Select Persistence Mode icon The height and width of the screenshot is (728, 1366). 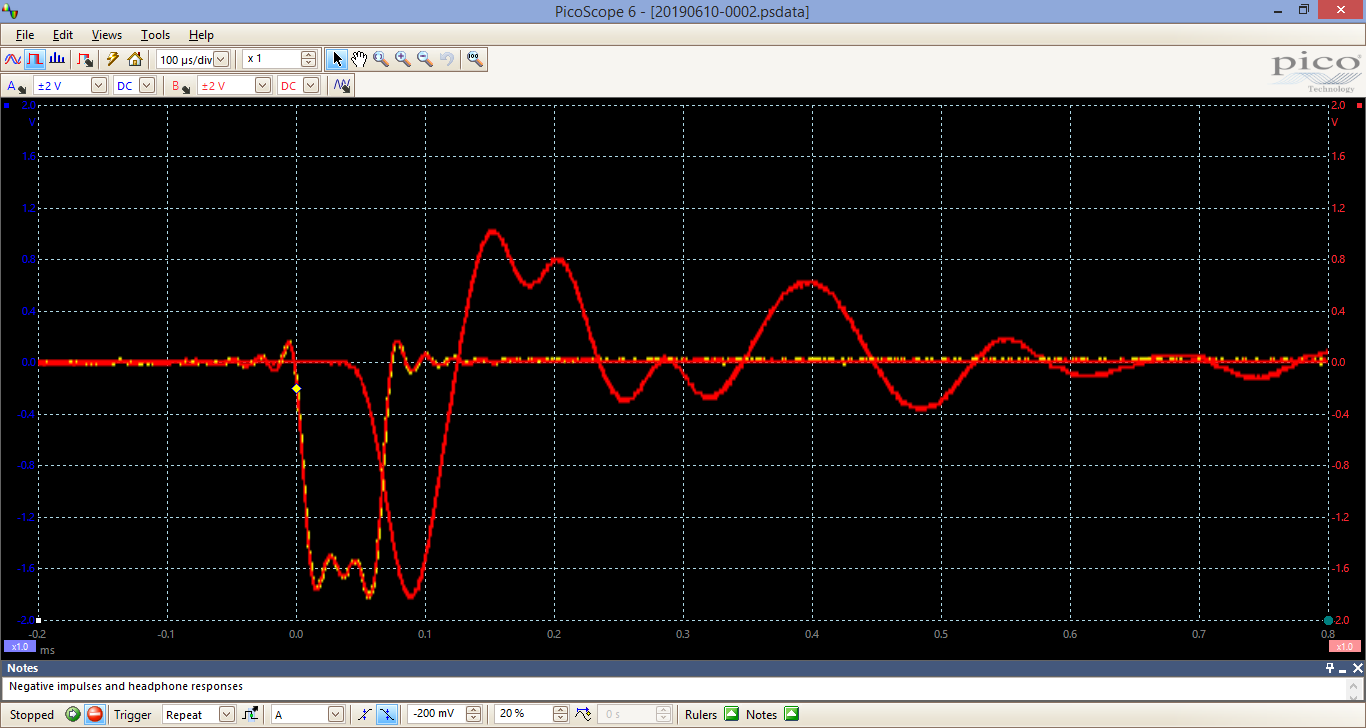click(35, 59)
